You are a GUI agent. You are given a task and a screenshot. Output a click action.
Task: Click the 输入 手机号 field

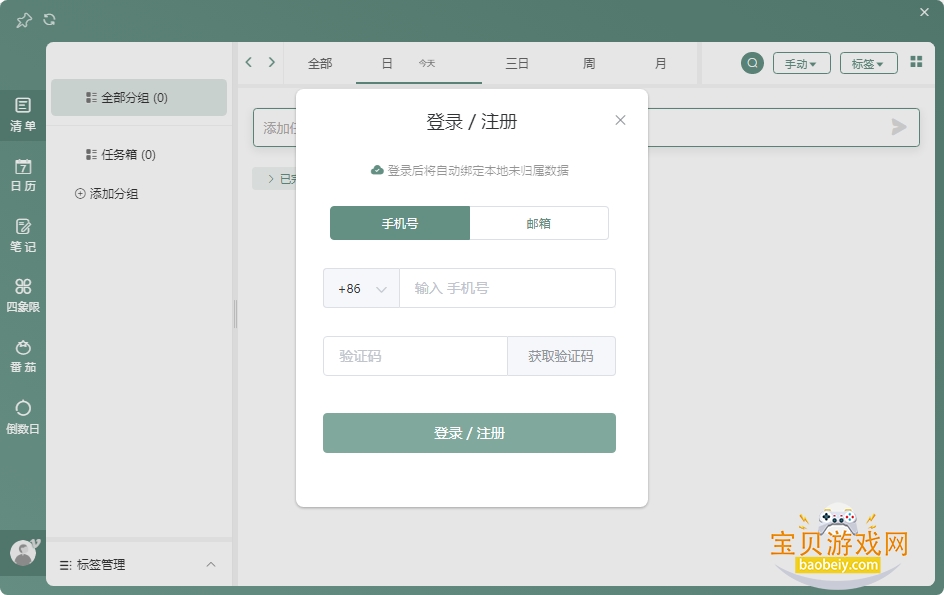[507, 288]
